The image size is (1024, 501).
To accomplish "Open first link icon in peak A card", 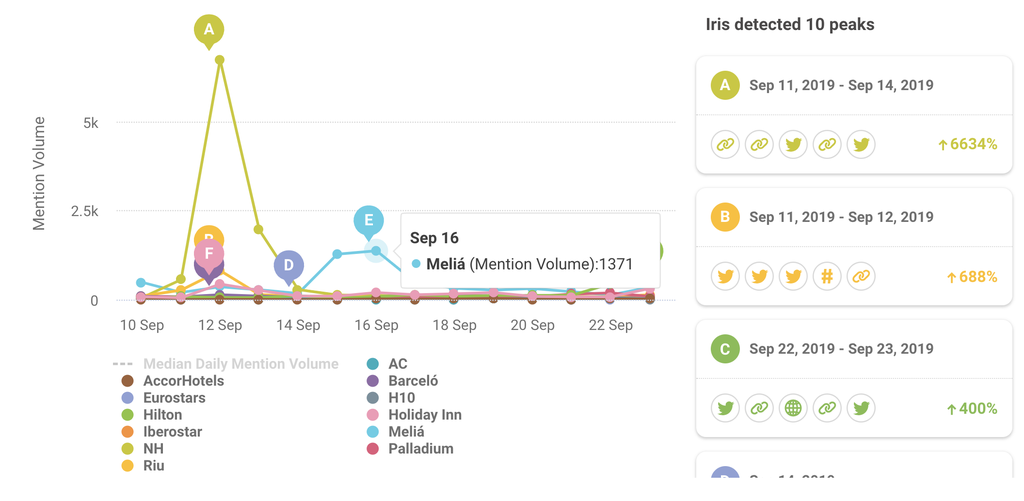I will (725, 144).
